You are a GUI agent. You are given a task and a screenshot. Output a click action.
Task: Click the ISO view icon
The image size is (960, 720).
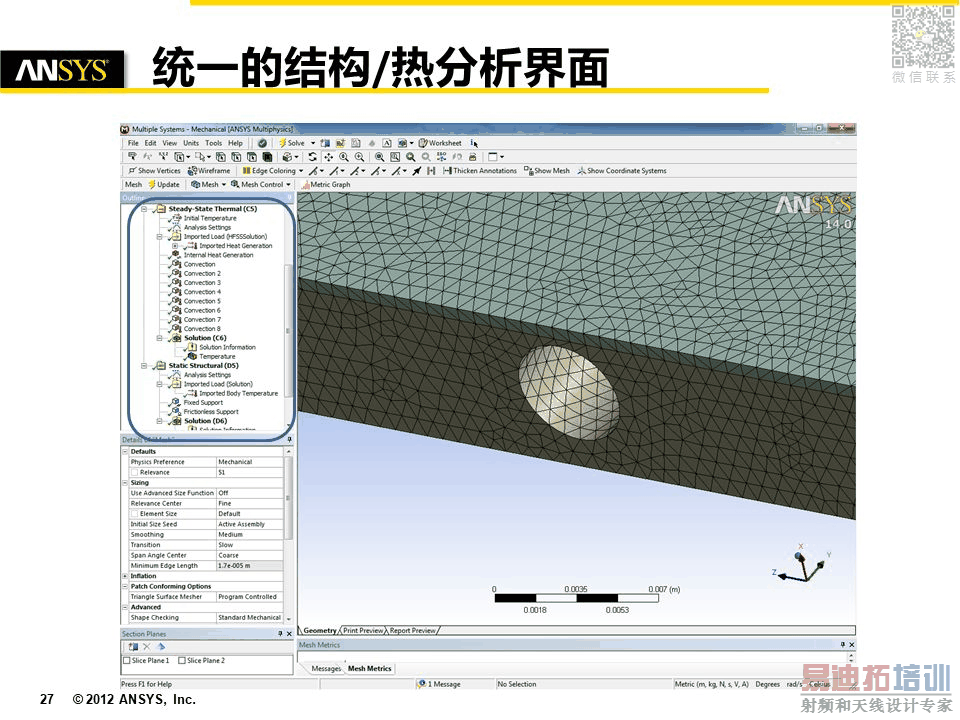(441, 157)
